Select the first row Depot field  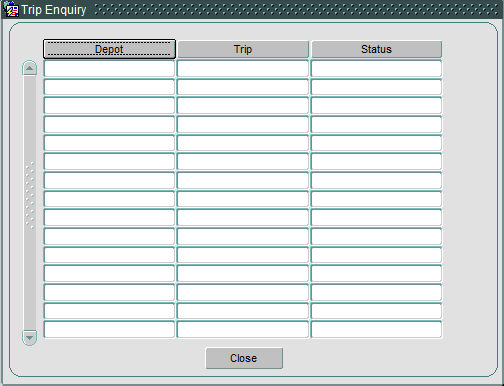(x=109, y=69)
